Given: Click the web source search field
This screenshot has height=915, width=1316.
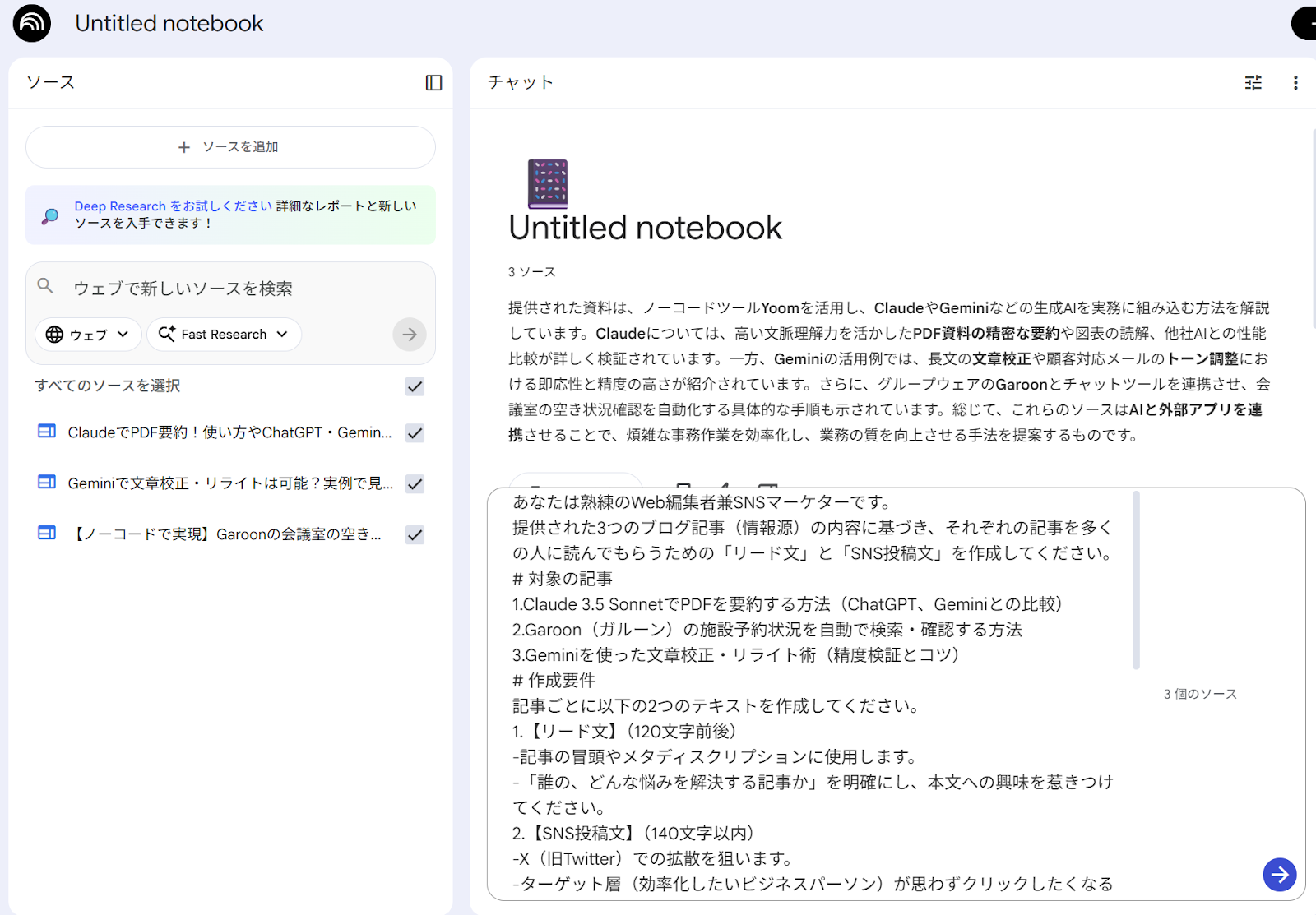Looking at the screenshot, I should coord(230,289).
